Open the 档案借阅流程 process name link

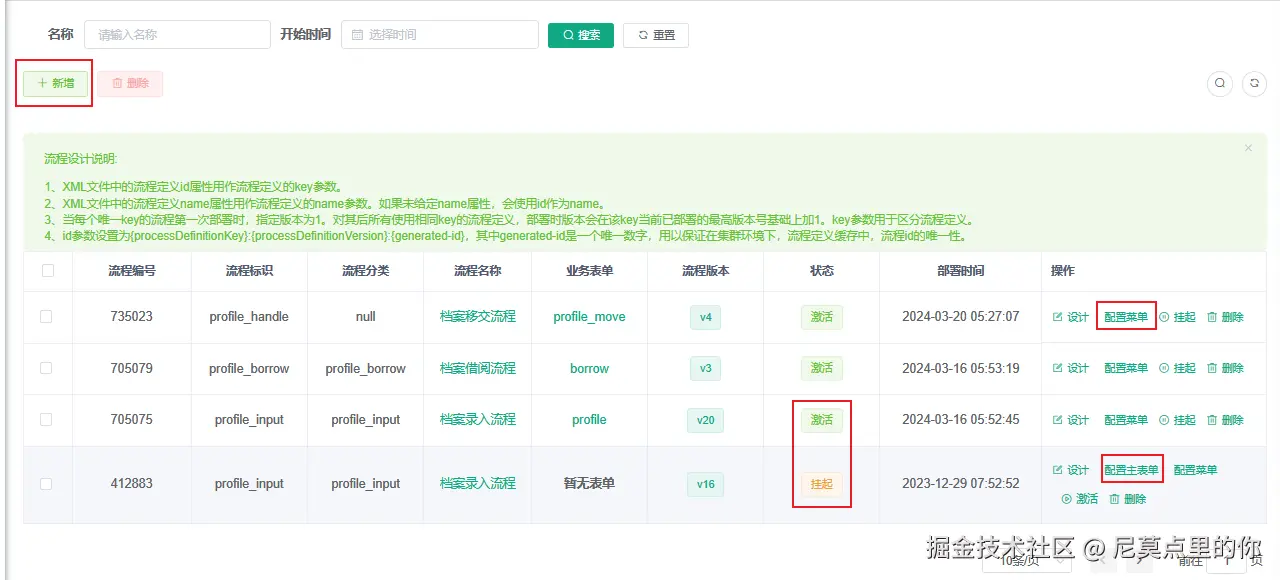tap(478, 368)
